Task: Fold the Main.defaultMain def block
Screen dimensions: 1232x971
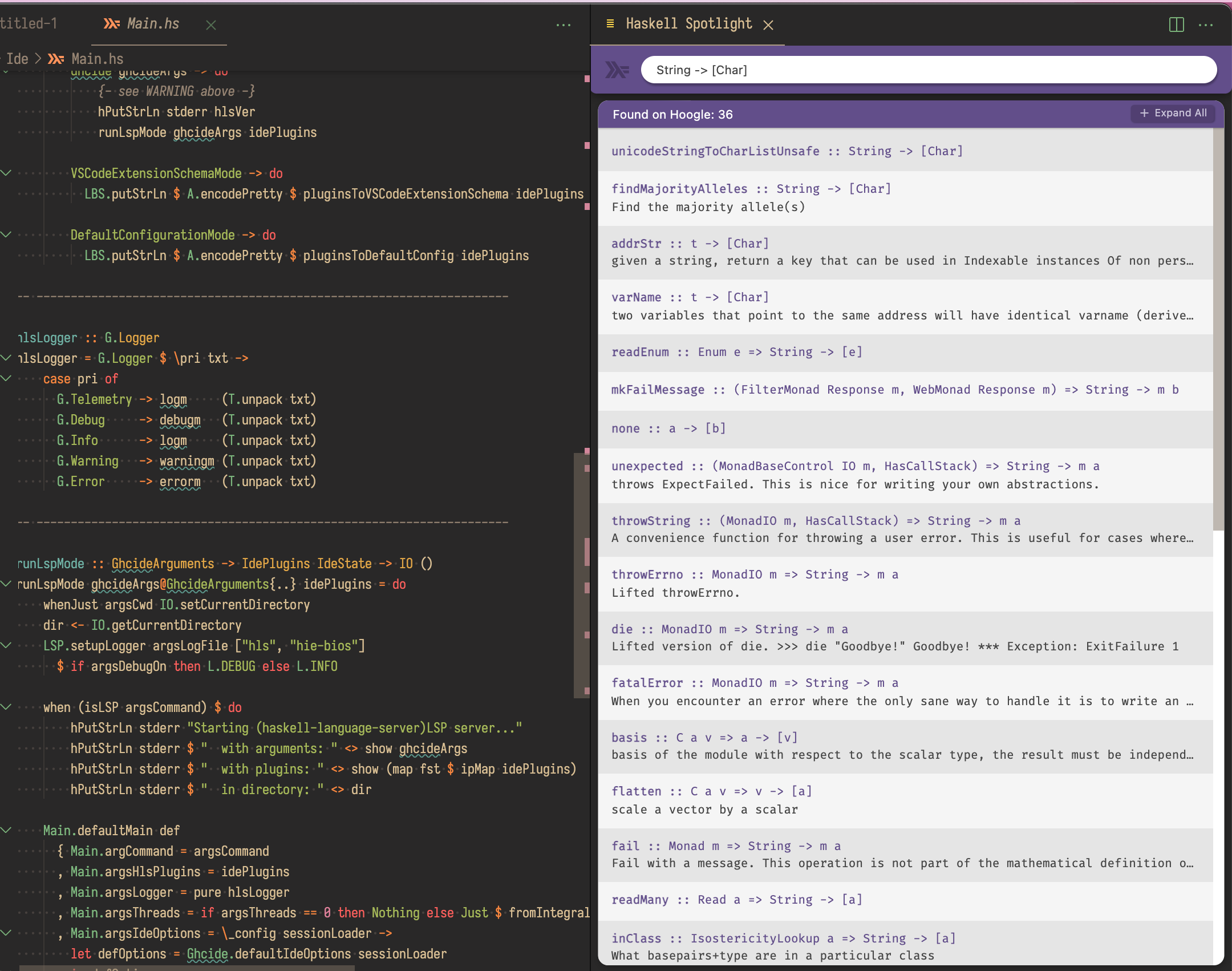Action: click(x=6, y=830)
